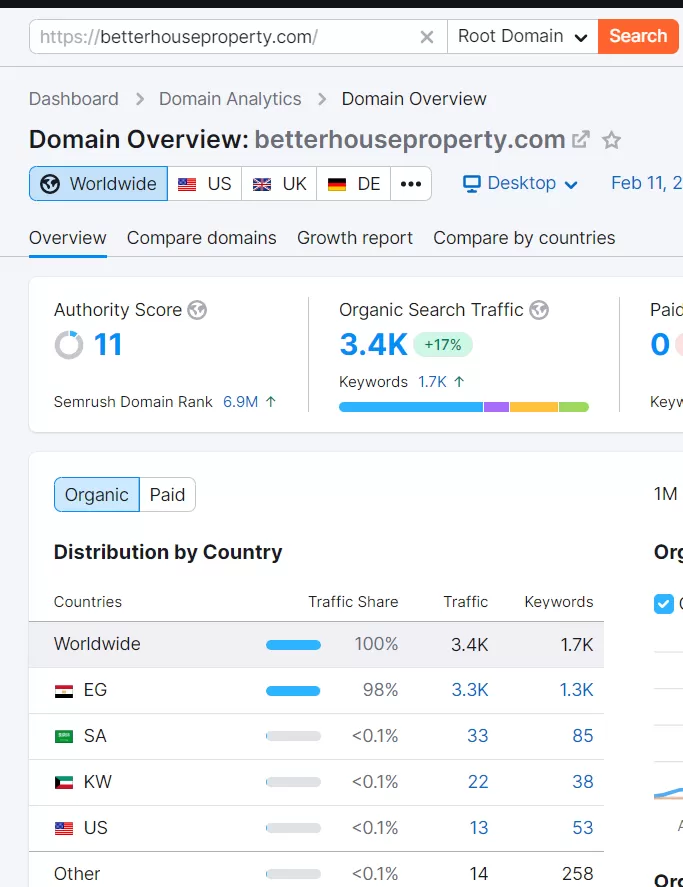This screenshot has width=683, height=887.
Task: Open the external link icon beside betterhouseproperty.com
Action: 581,139
